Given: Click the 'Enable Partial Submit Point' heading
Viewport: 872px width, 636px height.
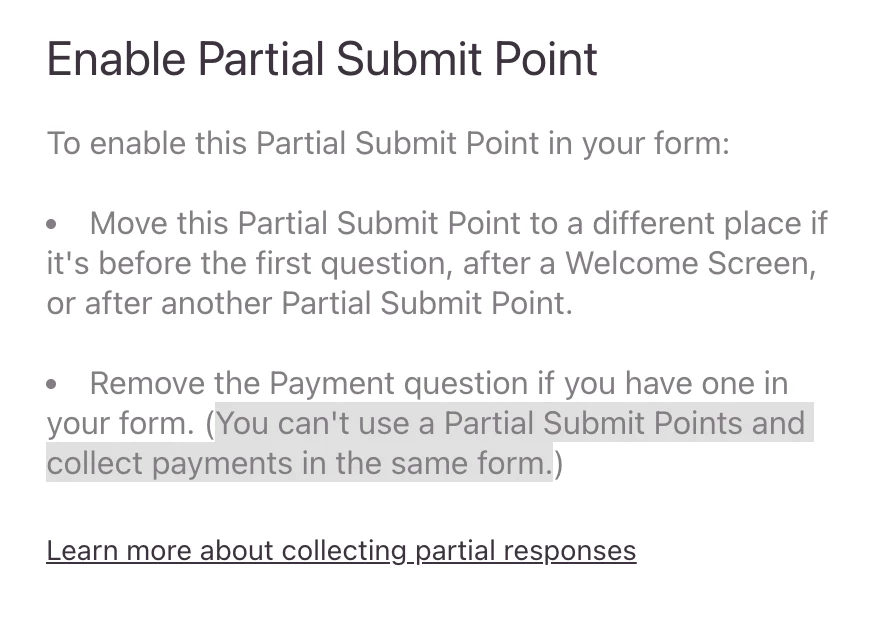Looking at the screenshot, I should coord(322,59).
